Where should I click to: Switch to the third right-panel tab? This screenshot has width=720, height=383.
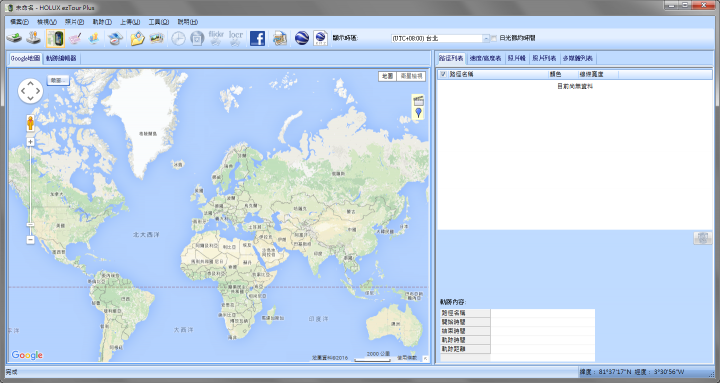point(516,58)
